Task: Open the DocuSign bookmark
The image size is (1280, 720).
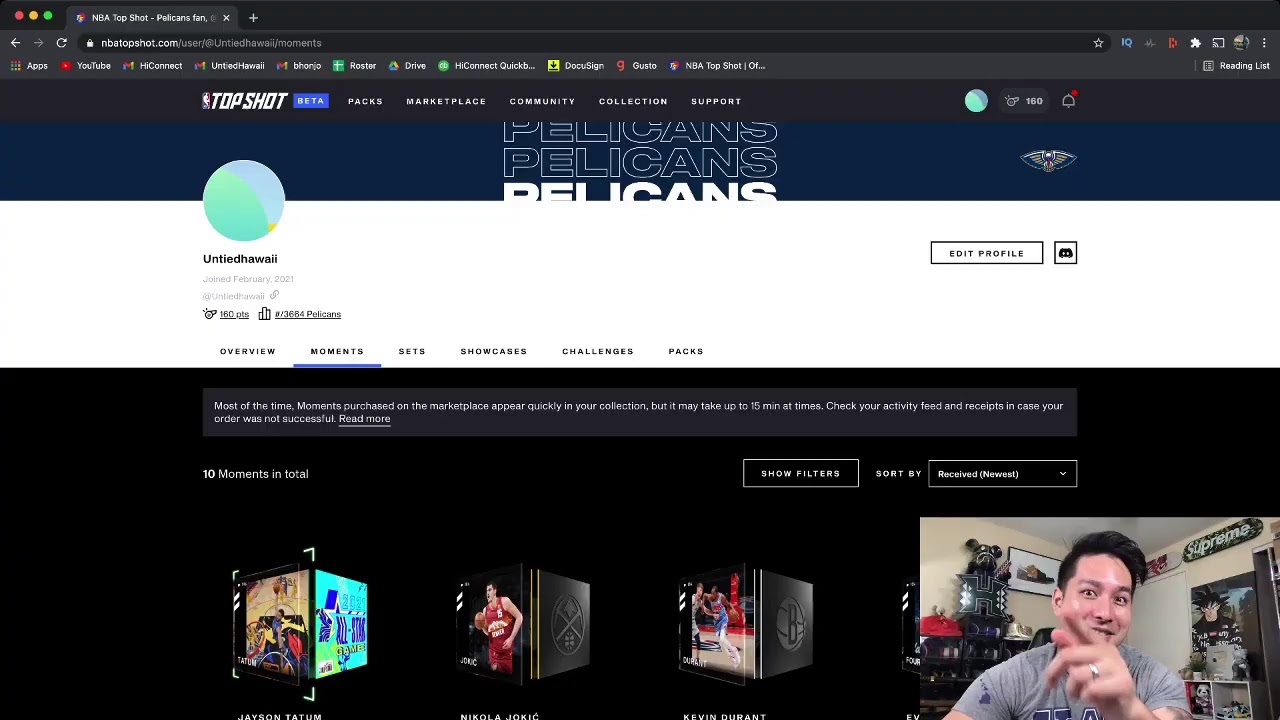Action: [x=576, y=66]
